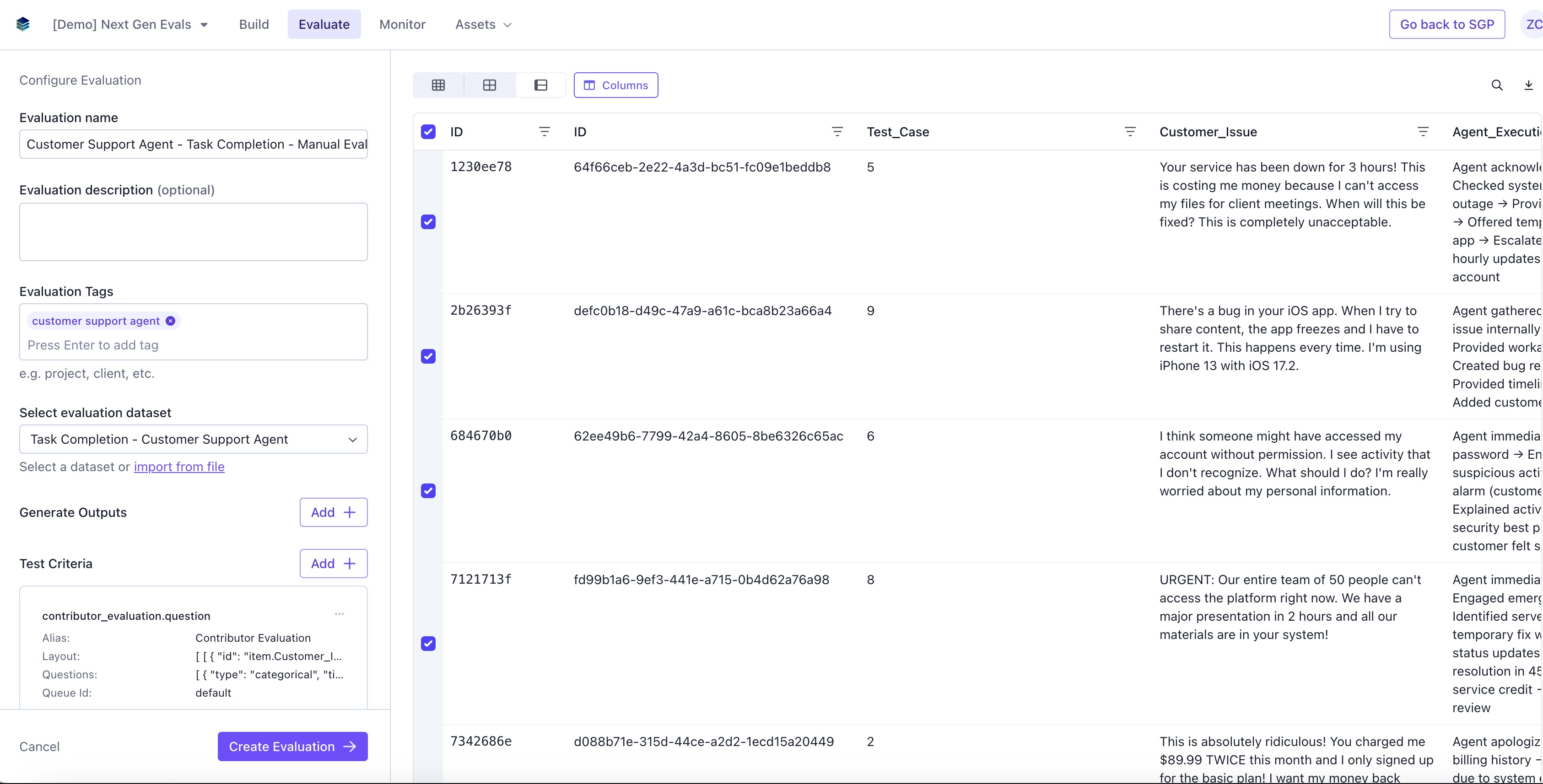This screenshot has height=784, width=1543.
Task: Uncheck the row 1230ee78 checkbox
Action: coord(428,222)
